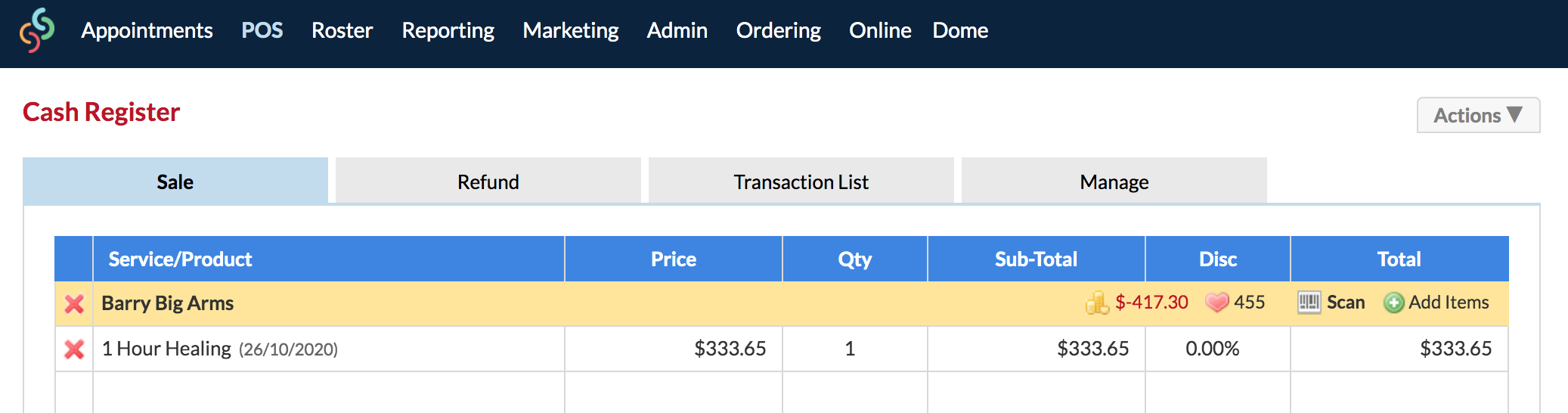Viewport: 1568px width, 413px height.
Task: Click the heart loyalty points icon
Action: (x=1217, y=303)
